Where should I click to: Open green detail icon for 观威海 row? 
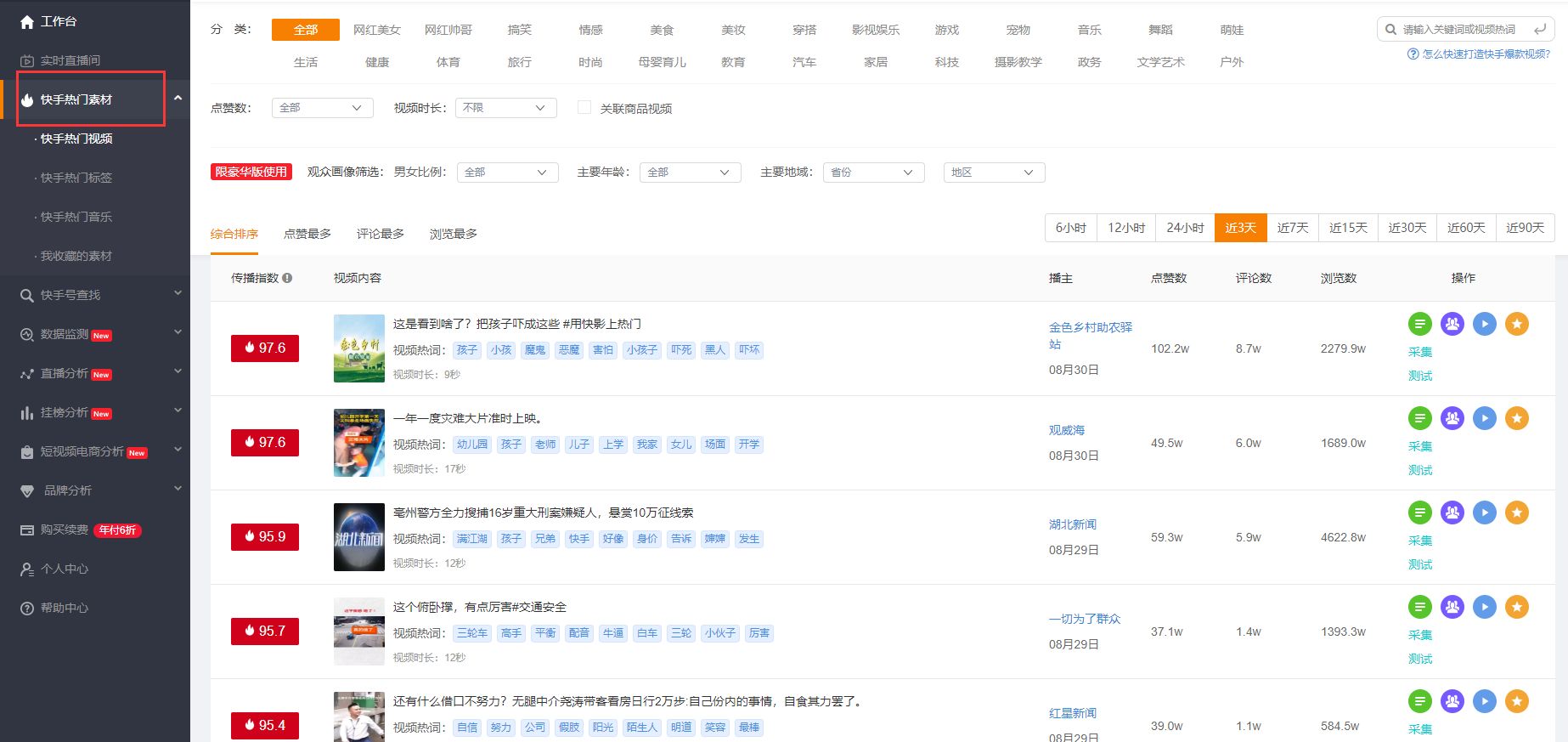[x=1420, y=418]
